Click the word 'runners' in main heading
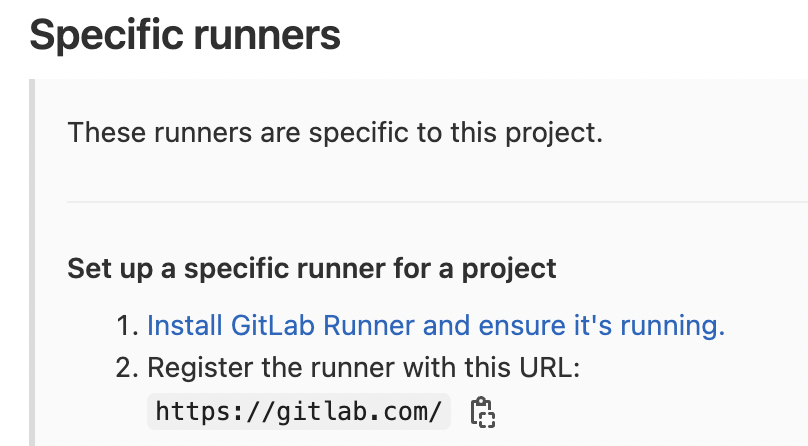 267,35
